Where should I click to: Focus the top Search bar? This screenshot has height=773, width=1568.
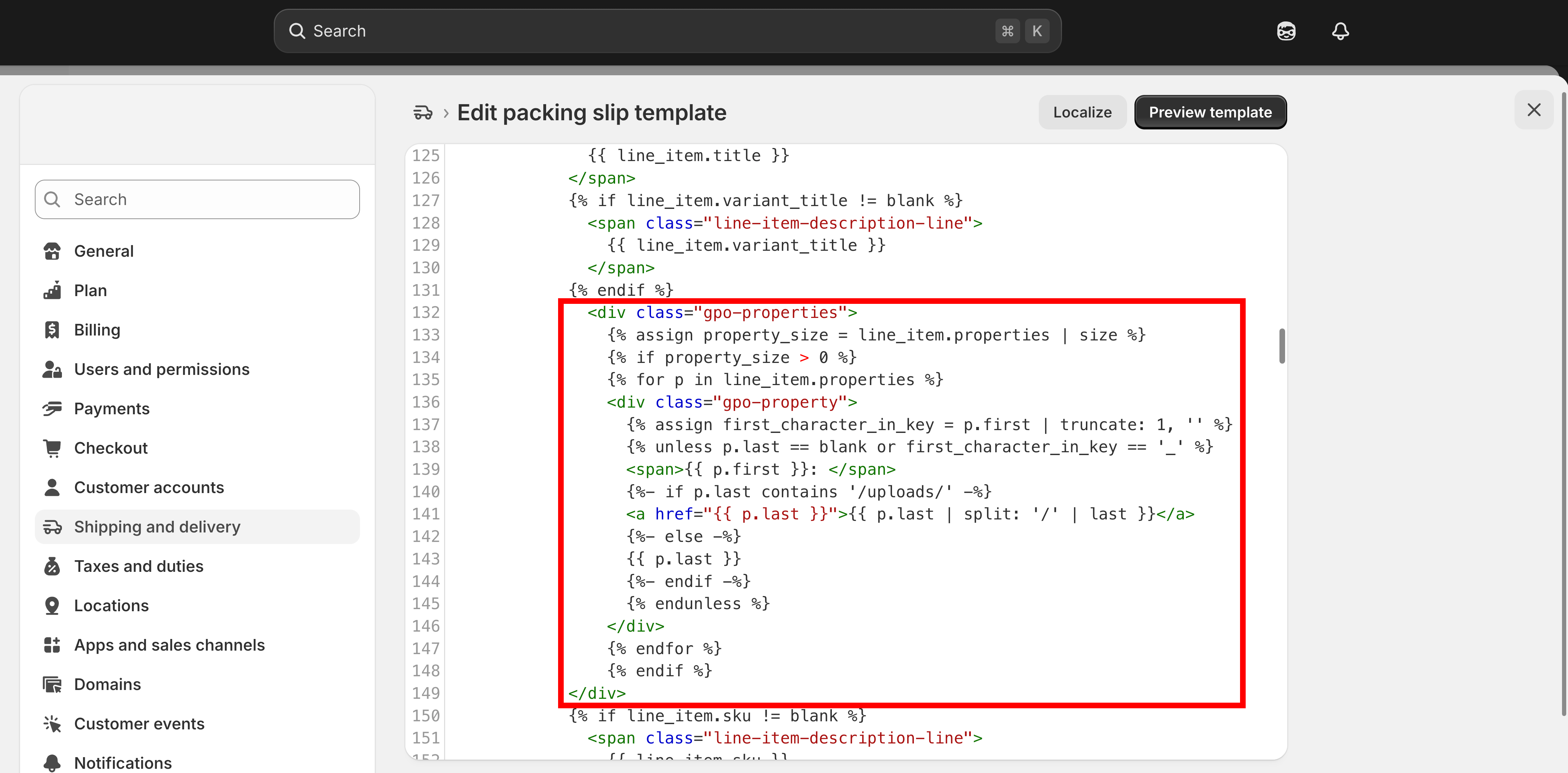(x=667, y=31)
